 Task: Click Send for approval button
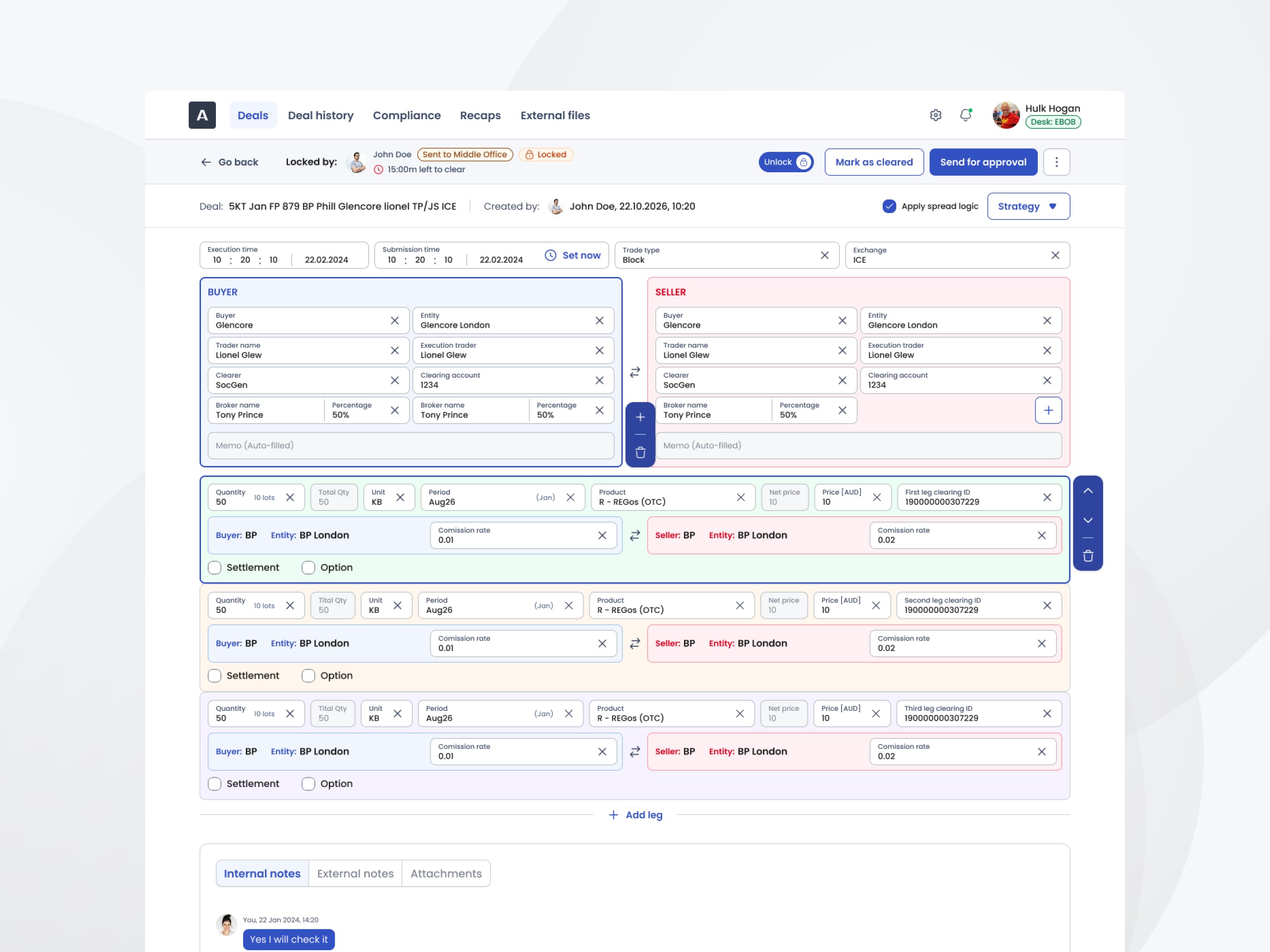click(x=983, y=162)
